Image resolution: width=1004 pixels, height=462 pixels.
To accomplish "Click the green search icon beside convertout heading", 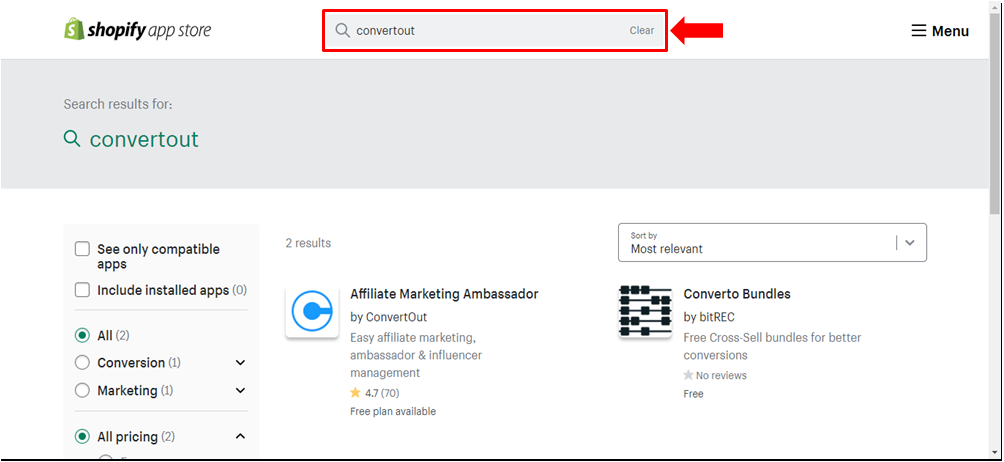I will (x=72, y=138).
